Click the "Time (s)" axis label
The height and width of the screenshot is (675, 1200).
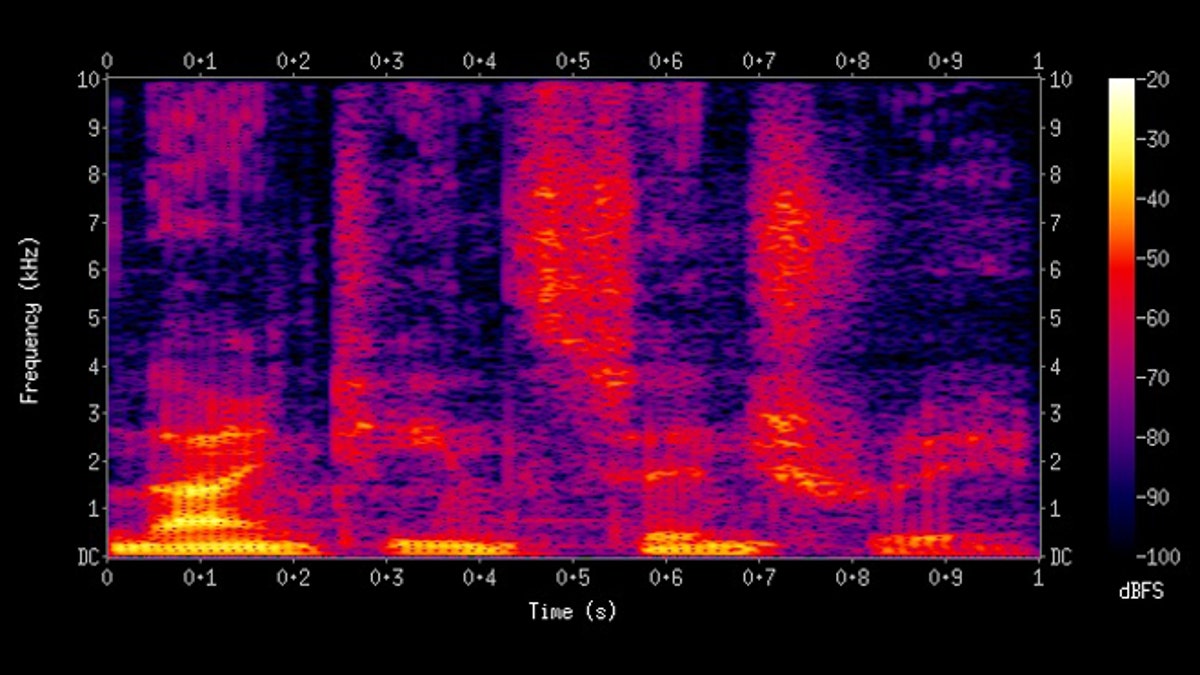[x=572, y=612]
